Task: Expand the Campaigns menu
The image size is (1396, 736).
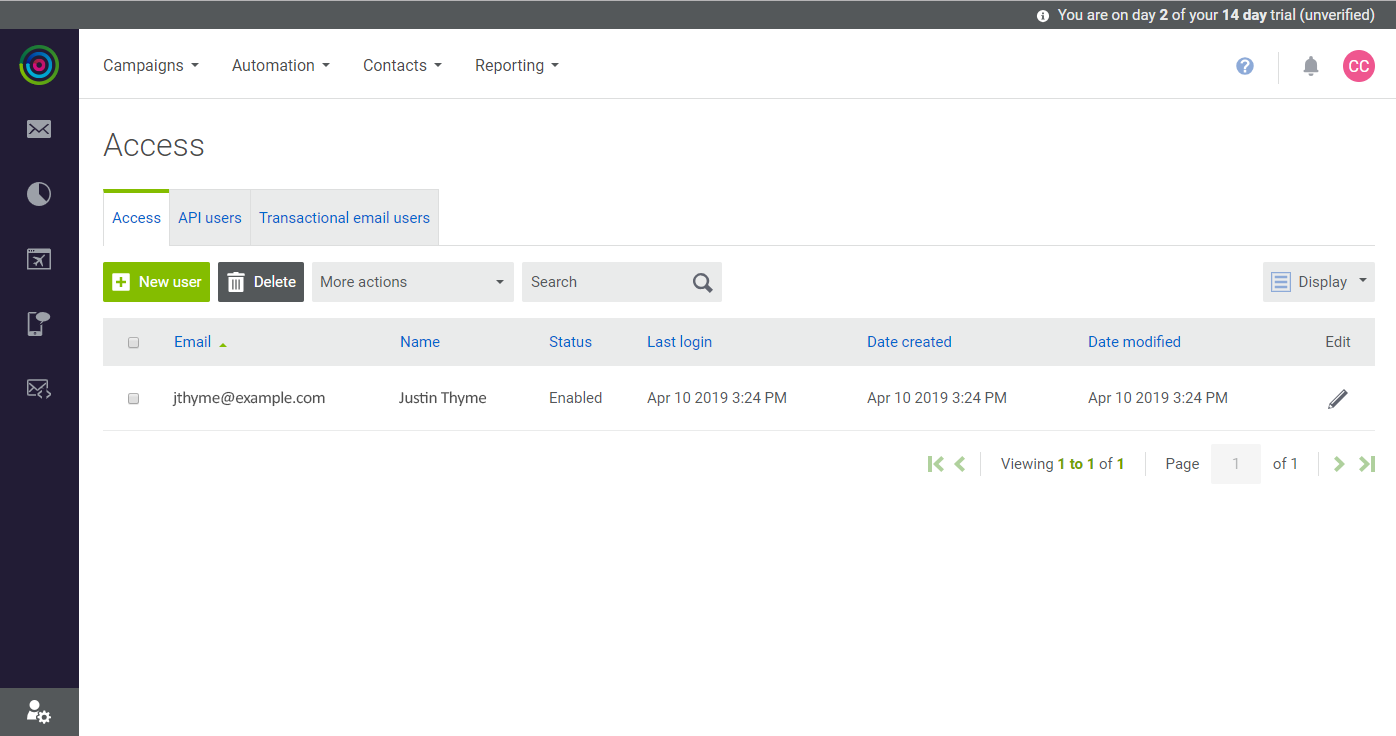Action: tap(151, 66)
